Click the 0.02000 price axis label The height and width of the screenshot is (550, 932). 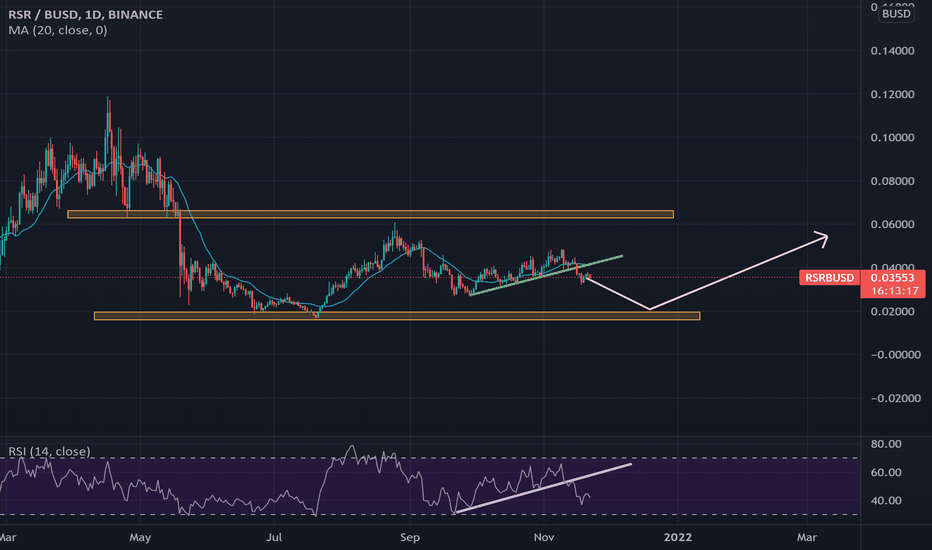click(x=892, y=312)
